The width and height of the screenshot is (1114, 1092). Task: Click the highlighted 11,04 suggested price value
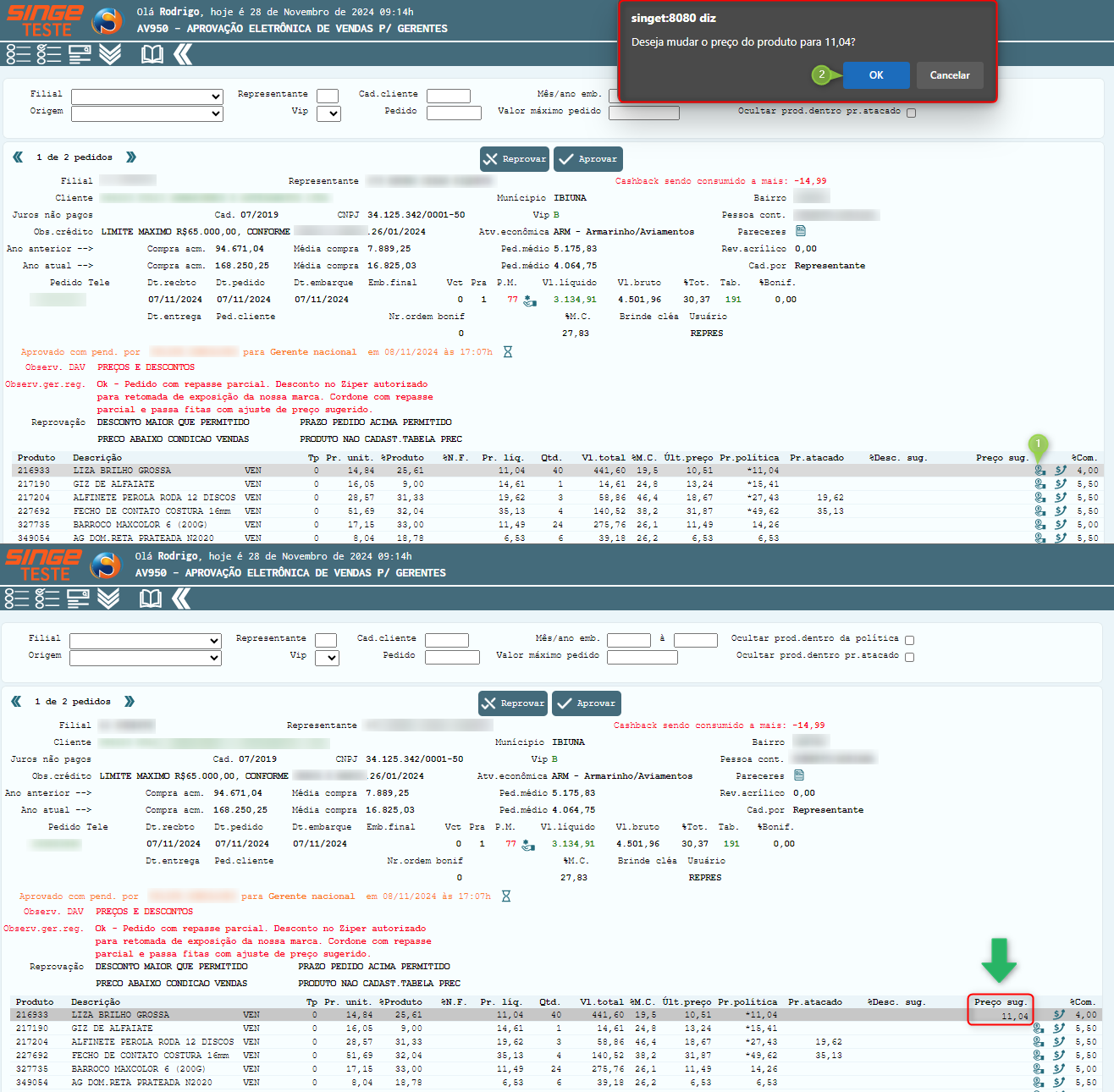tap(1014, 1016)
